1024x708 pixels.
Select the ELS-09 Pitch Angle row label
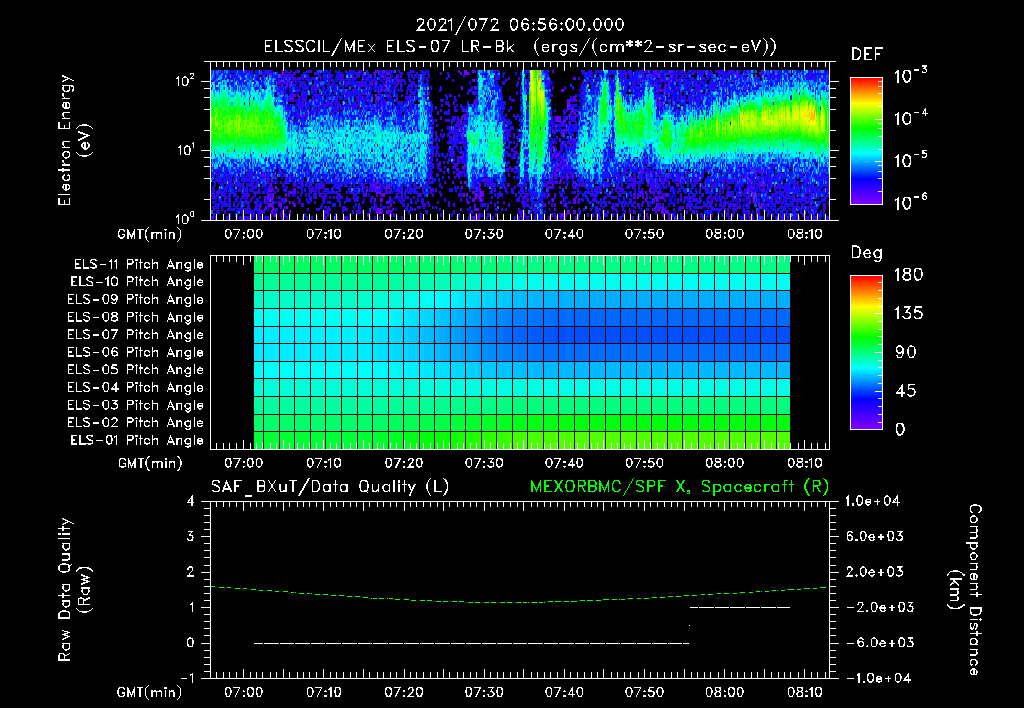(135, 300)
